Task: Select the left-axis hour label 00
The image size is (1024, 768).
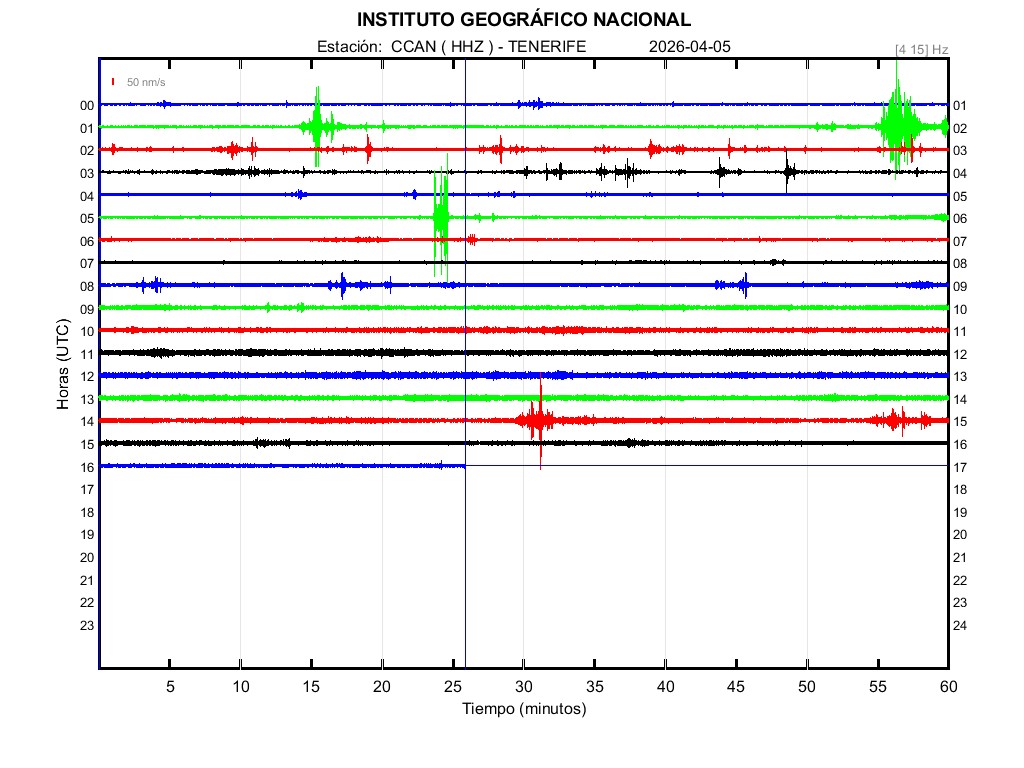Action: (x=87, y=105)
